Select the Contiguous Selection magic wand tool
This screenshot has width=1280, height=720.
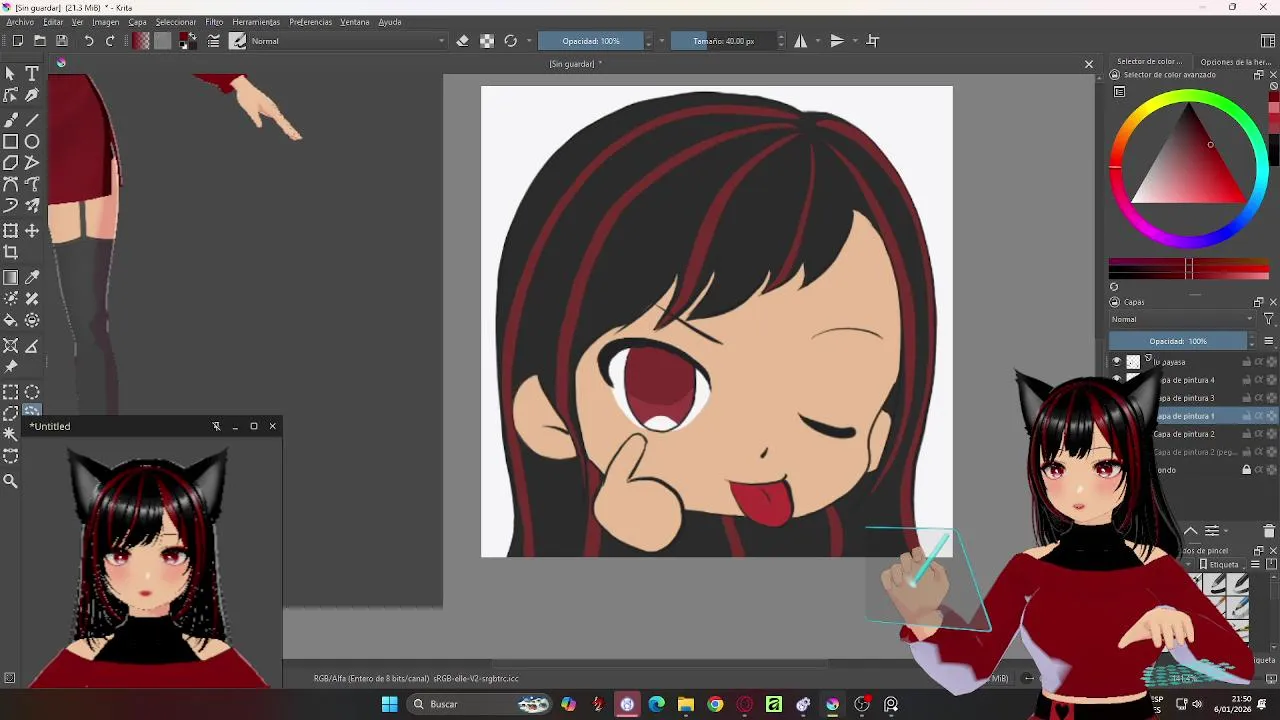[x=11, y=434]
